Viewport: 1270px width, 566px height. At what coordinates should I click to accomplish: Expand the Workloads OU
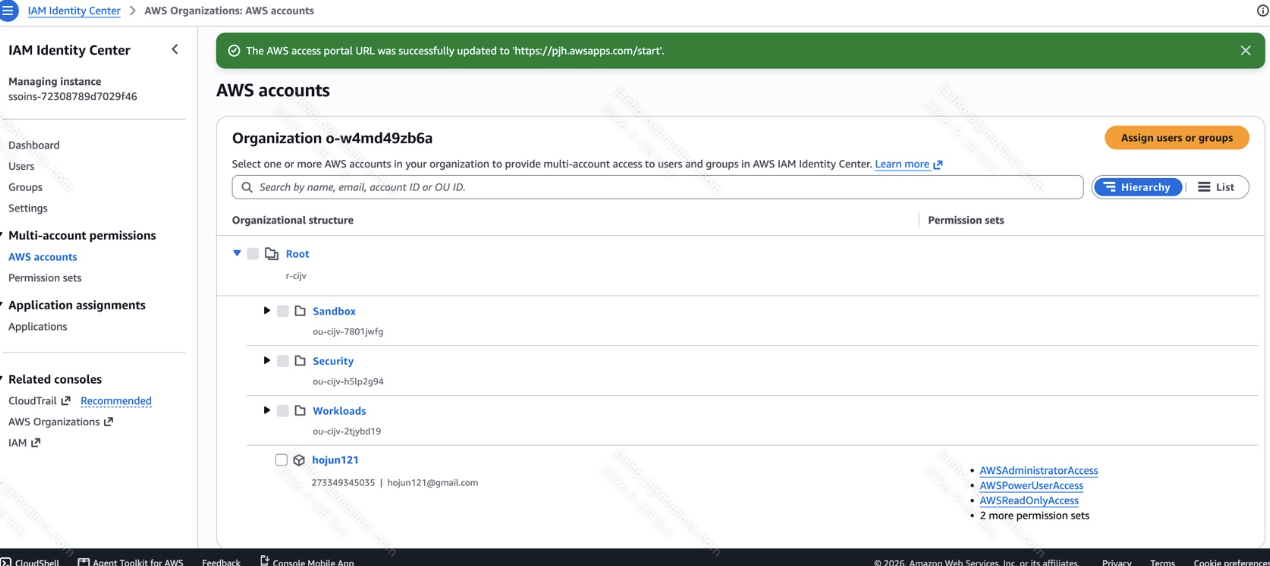pyautogui.click(x=267, y=410)
